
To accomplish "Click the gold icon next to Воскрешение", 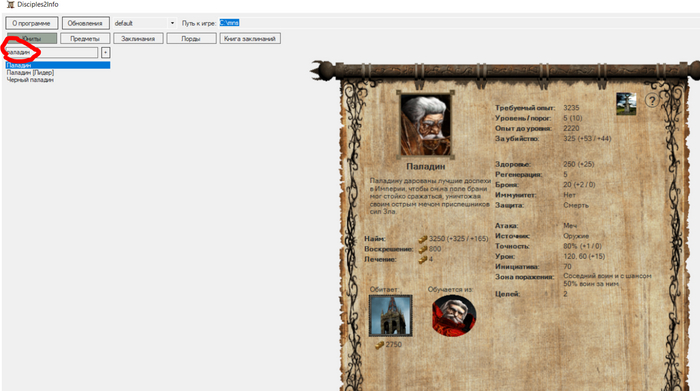I will click(x=422, y=249).
